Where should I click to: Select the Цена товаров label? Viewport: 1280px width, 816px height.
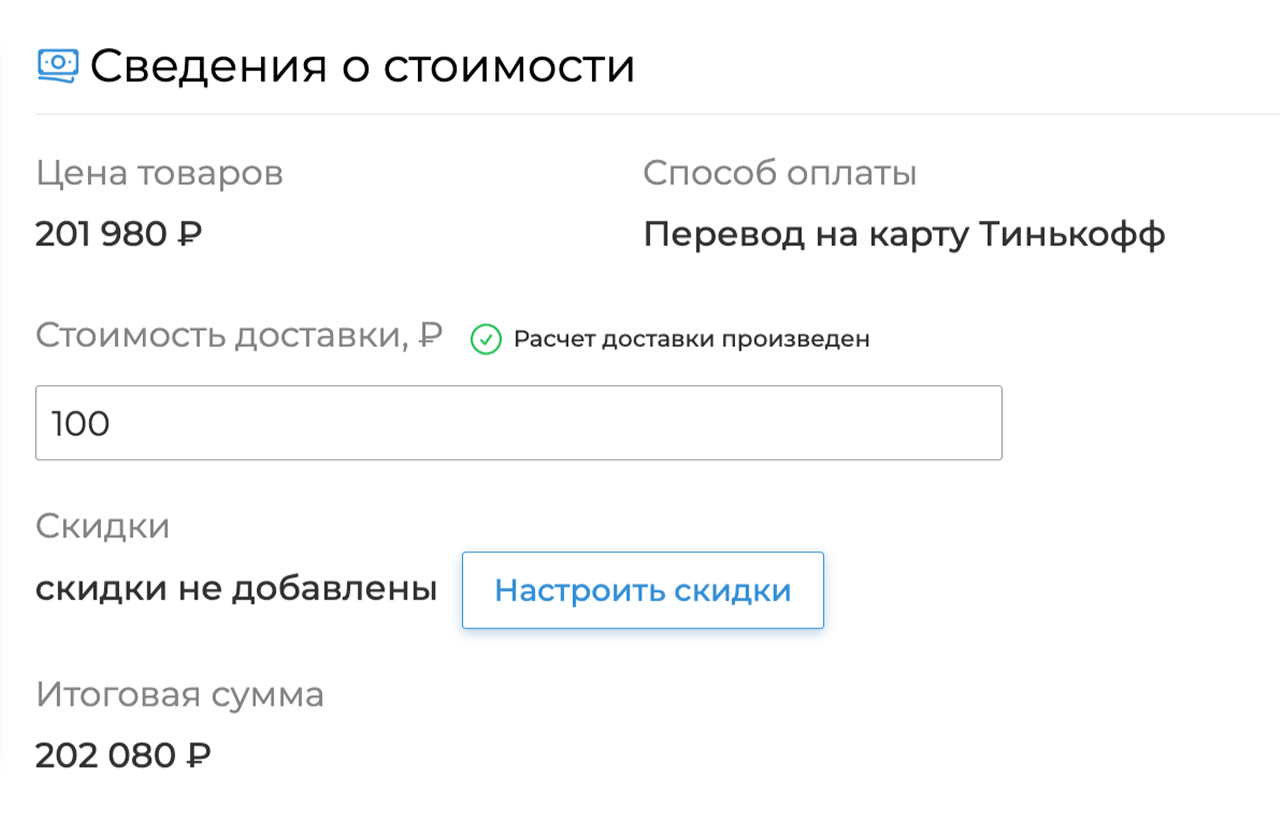159,174
